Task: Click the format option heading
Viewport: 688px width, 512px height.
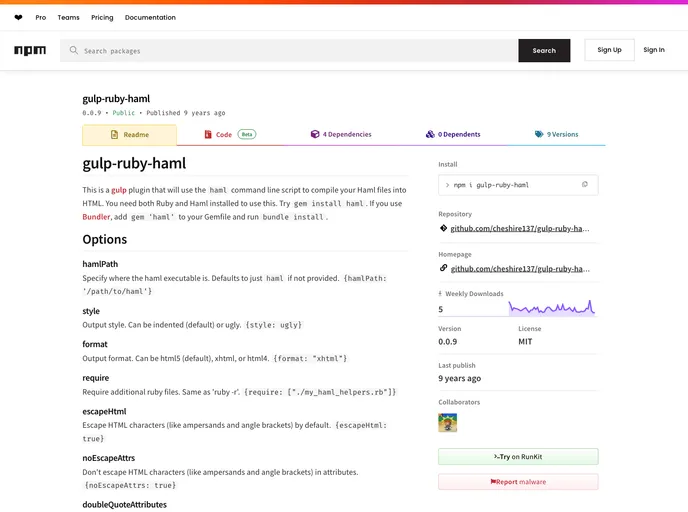Action: point(95,344)
